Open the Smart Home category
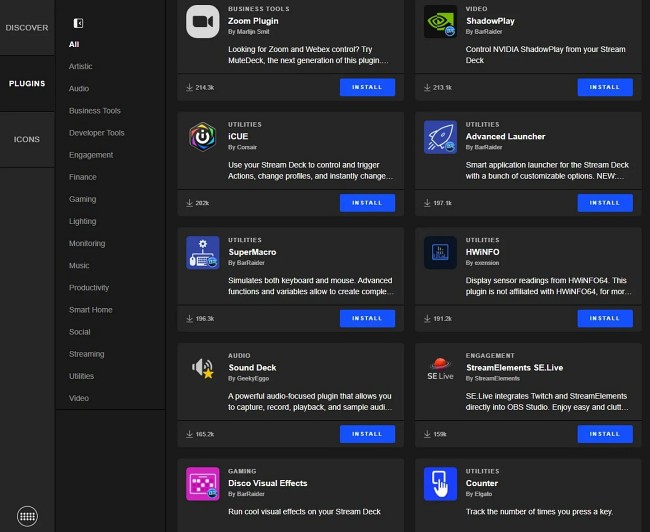The height and width of the screenshot is (532, 650). (90, 310)
